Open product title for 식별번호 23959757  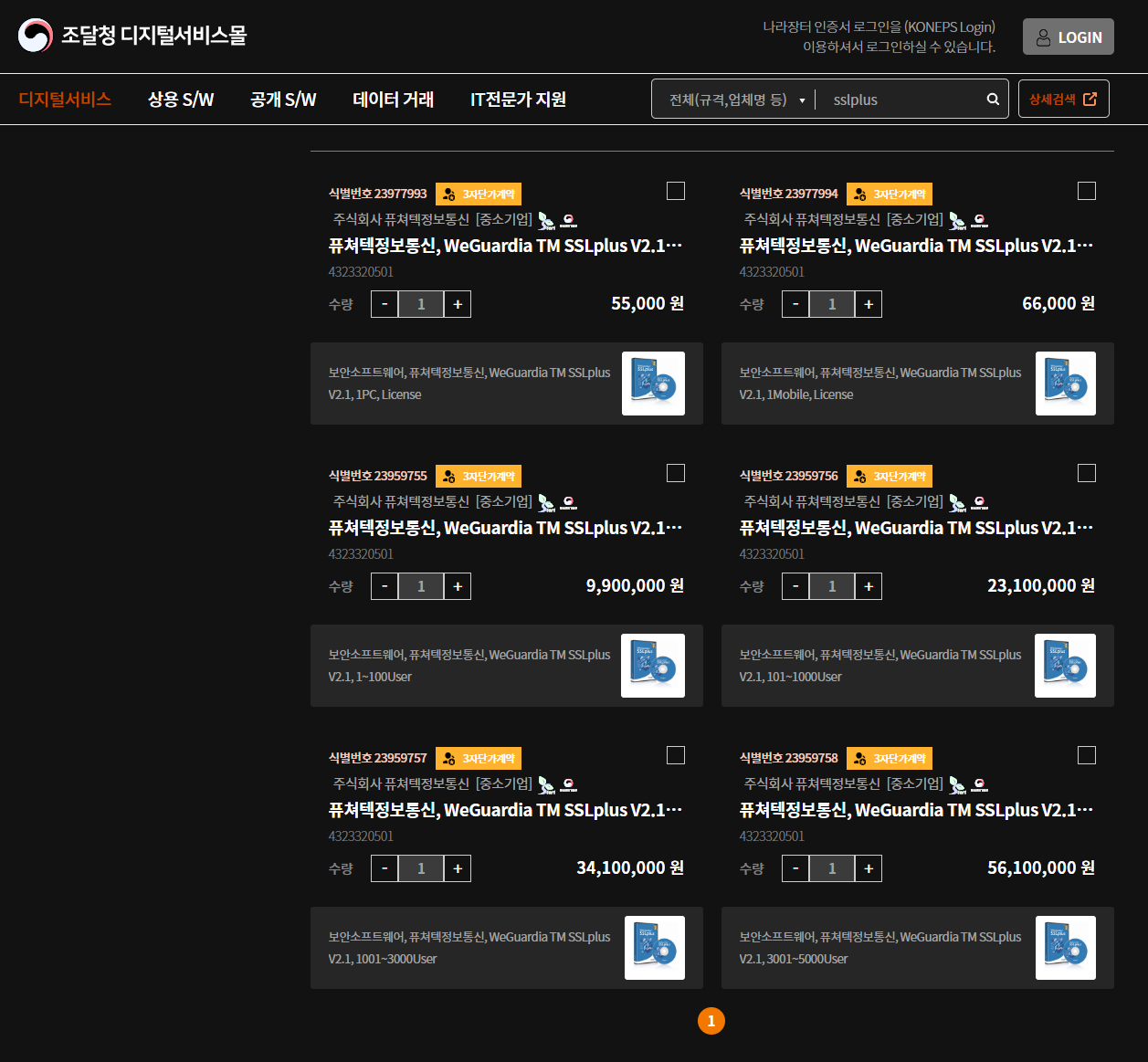click(505, 810)
